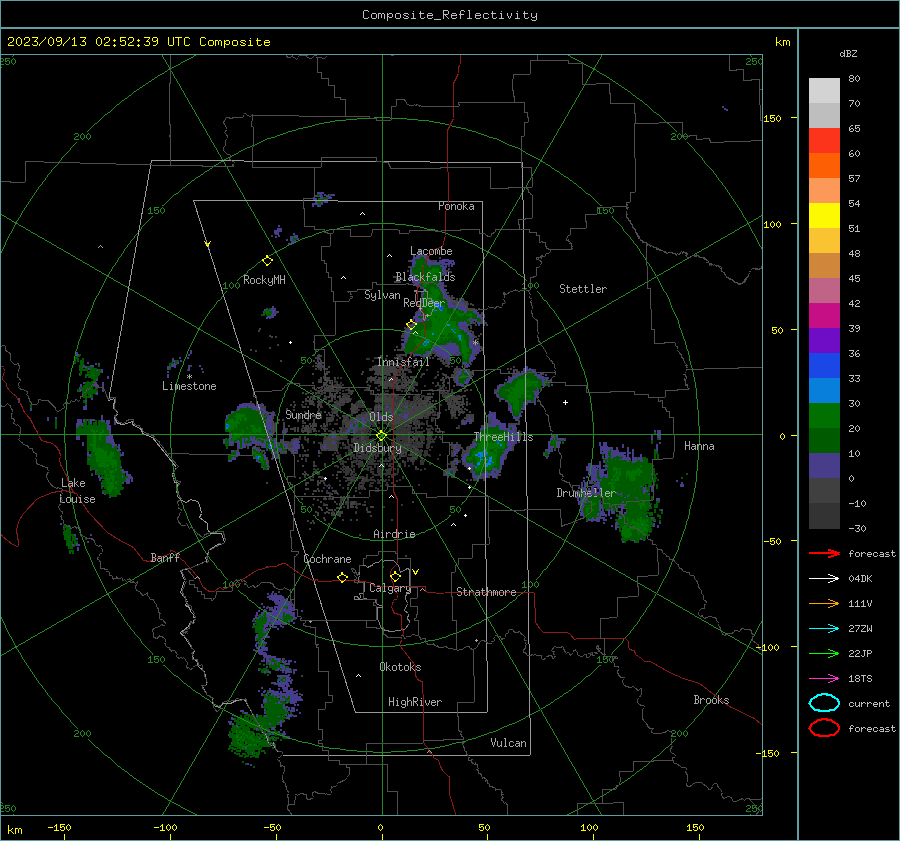Click the Hanna town label

tap(699, 446)
